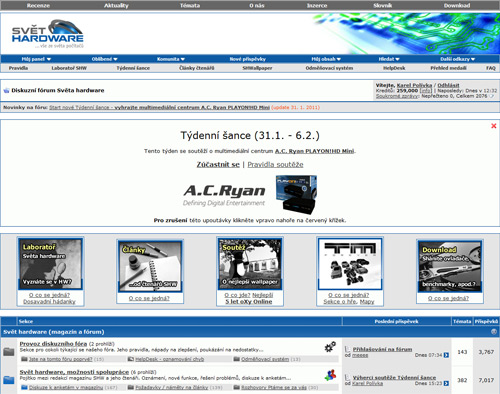
Task: Open Slovník in the top menu
Action: [383, 5]
